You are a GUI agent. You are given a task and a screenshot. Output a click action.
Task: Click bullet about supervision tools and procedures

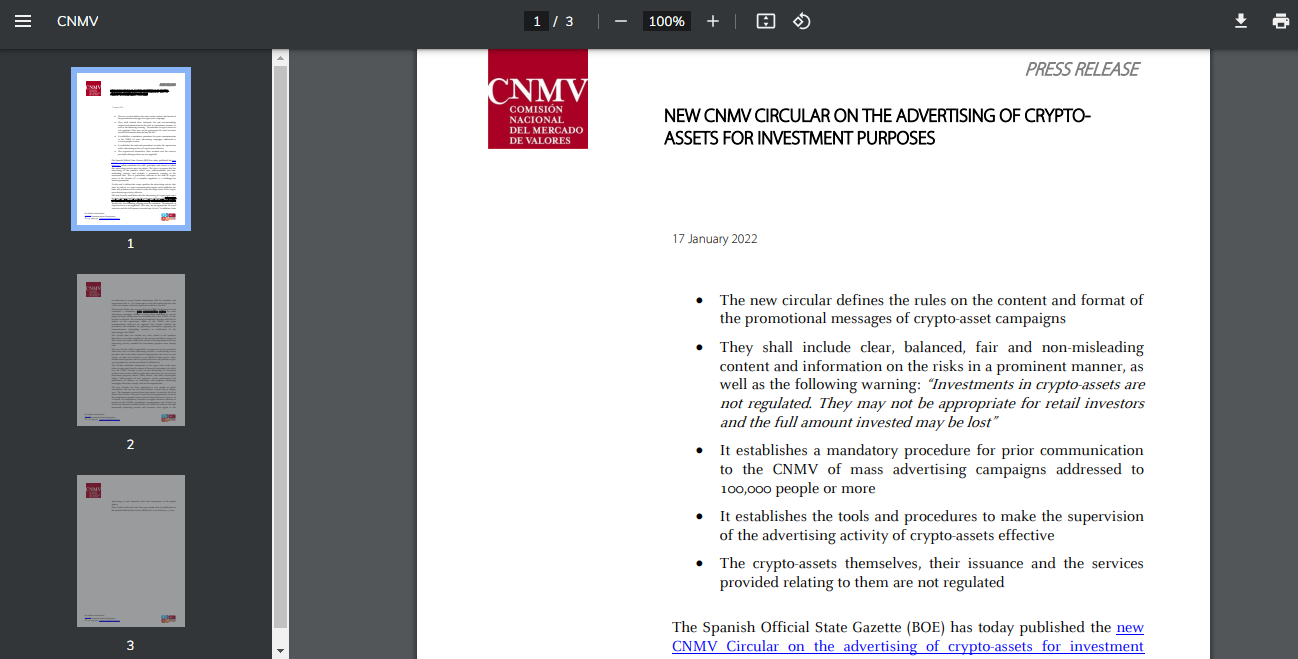tap(932, 526)
